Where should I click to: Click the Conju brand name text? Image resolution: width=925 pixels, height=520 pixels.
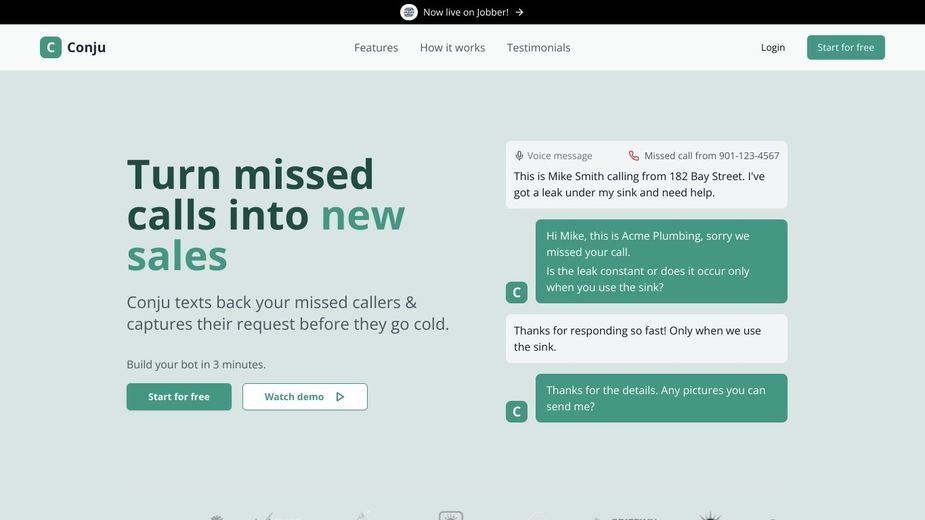tap(86, 47)
